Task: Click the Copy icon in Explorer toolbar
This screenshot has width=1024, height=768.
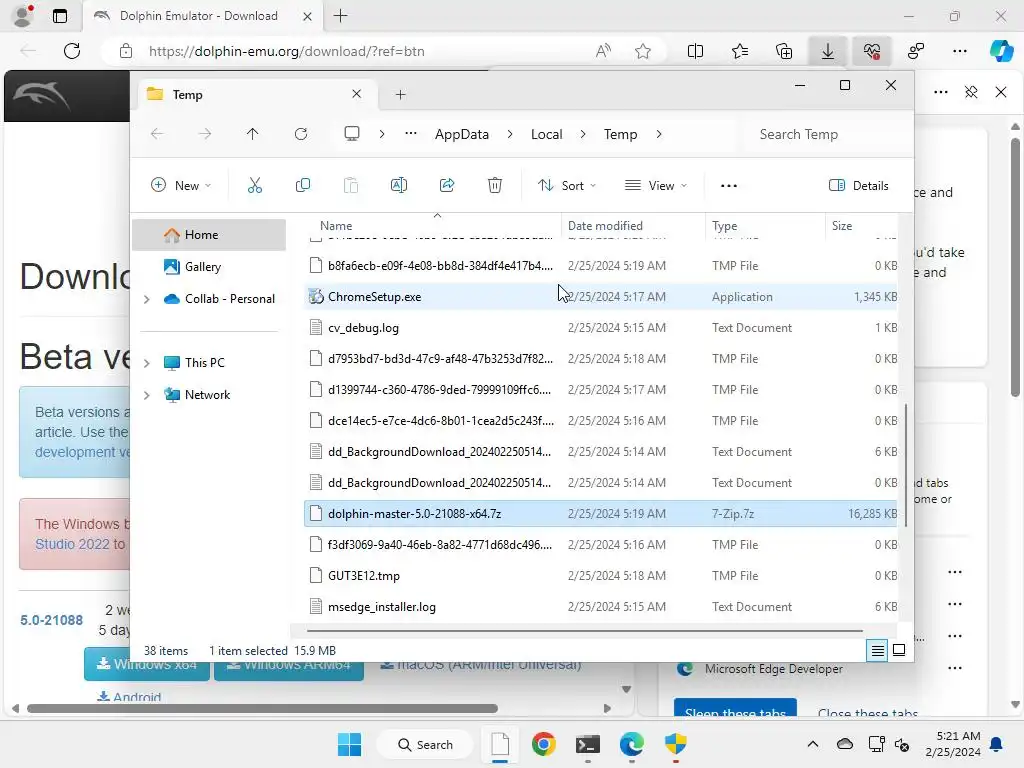Action: click(x=302, y=185)
